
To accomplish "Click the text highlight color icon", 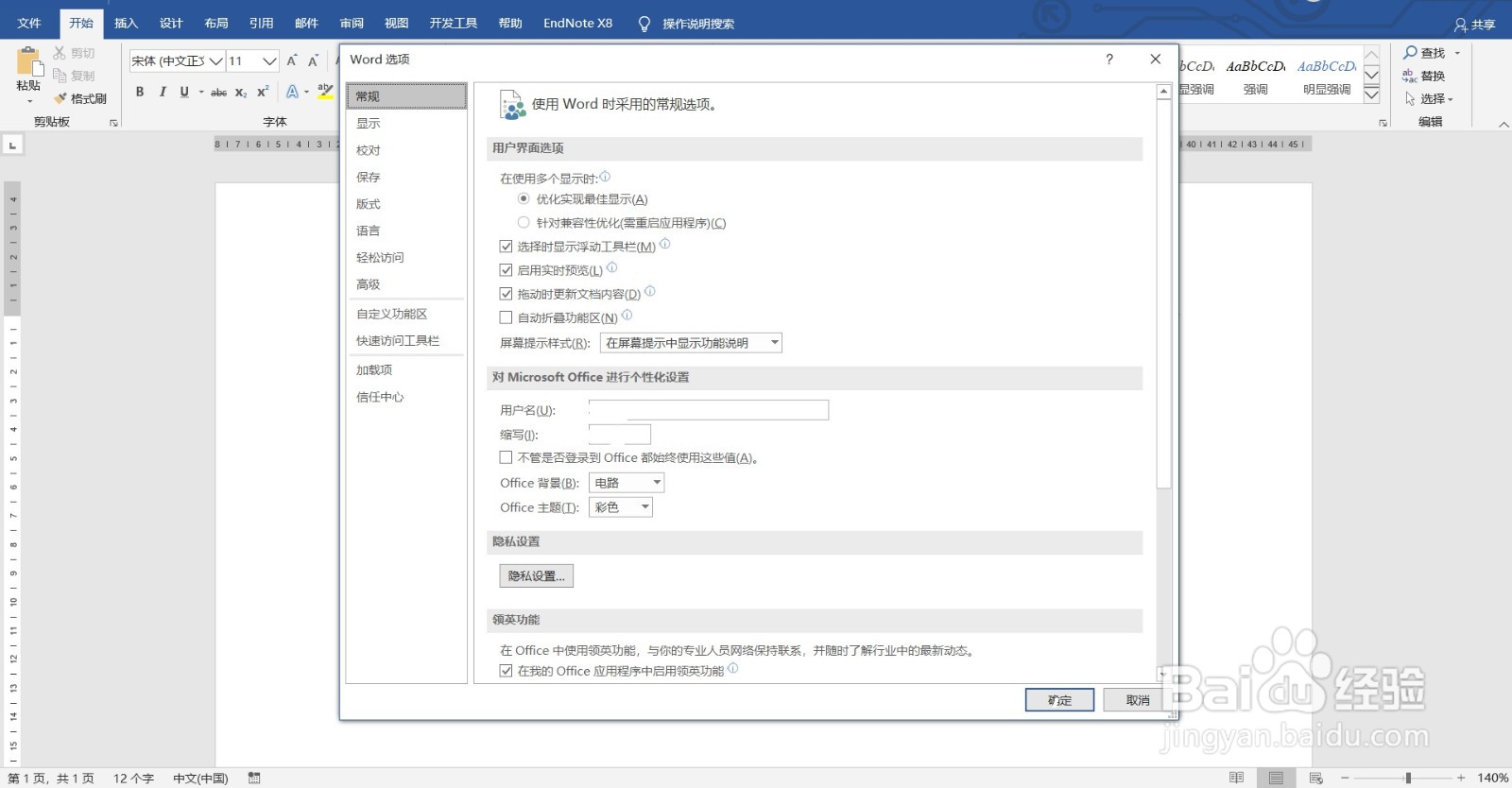I will [325, 92].
